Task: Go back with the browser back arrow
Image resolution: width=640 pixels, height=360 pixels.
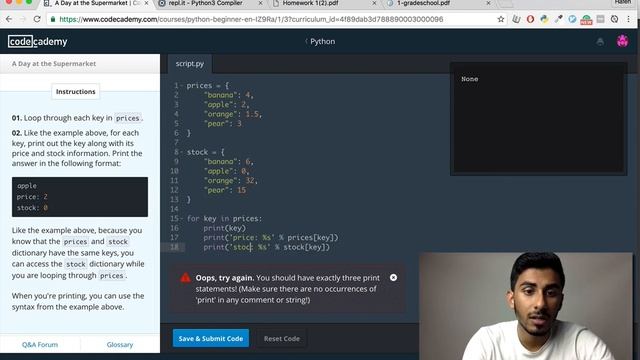Action: 9,19
